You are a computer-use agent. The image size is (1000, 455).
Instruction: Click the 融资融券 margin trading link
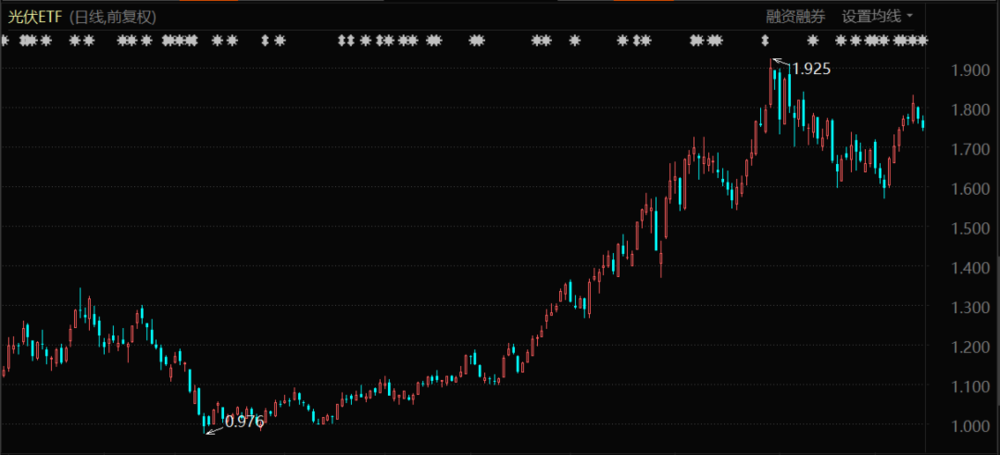click(x=796, y=16)
